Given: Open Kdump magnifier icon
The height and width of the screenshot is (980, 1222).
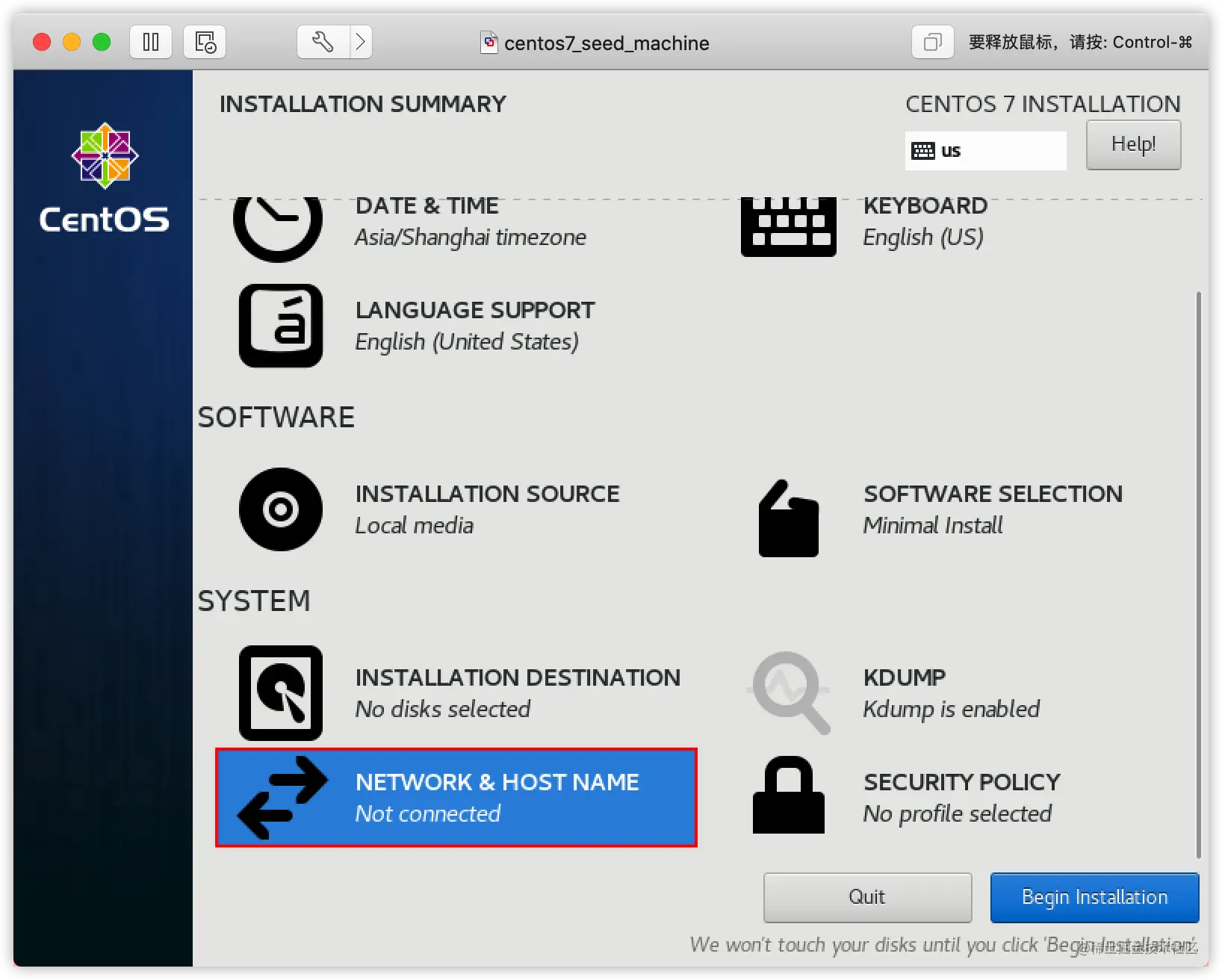Looking at the screenshot, I should point(790,693).
